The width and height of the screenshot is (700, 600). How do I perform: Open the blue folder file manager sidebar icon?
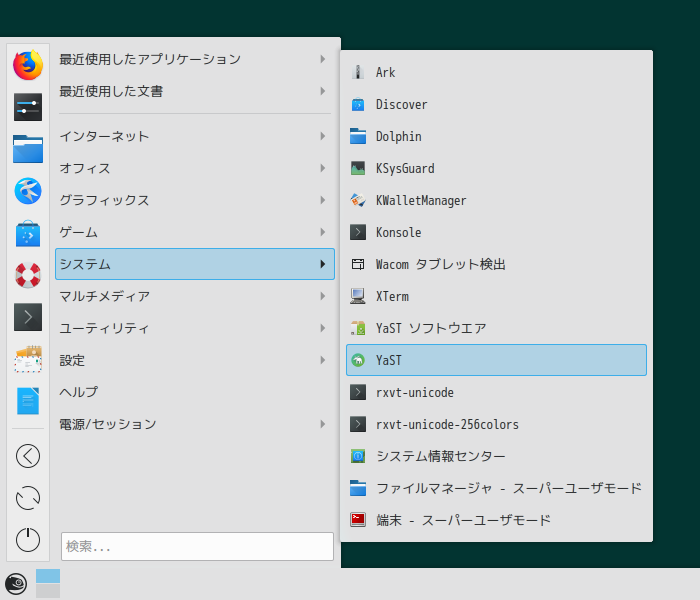click(x=28, y=149)
